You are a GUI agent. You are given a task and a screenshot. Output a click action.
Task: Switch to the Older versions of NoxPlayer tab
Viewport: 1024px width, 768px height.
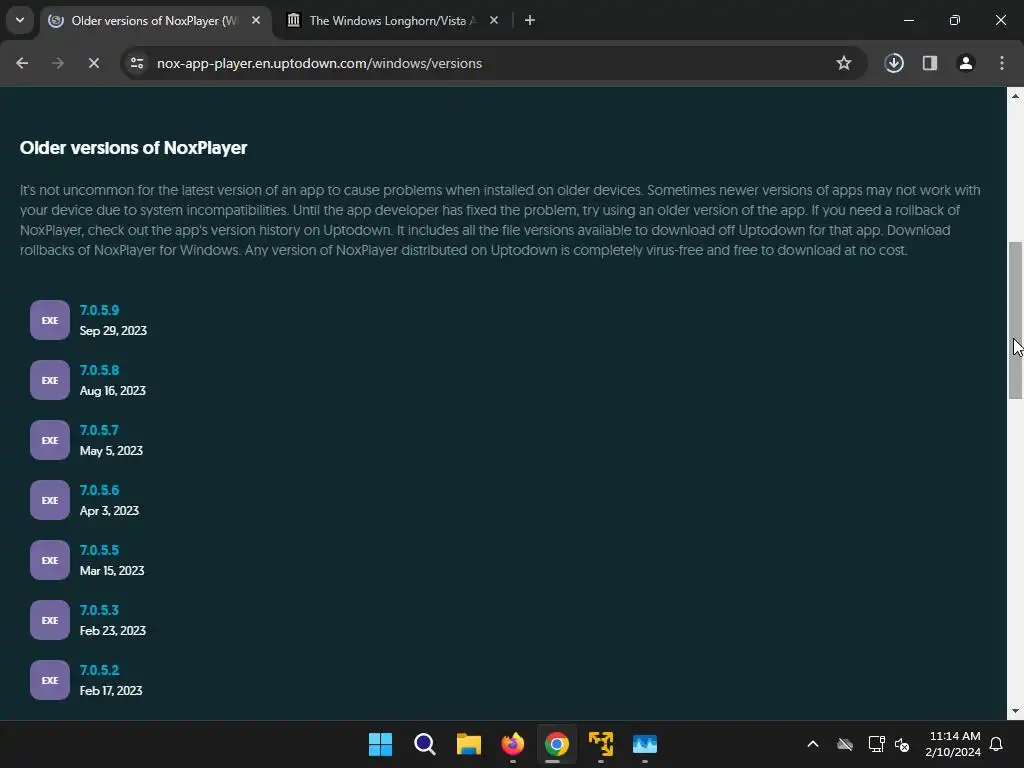coord(155,21)
